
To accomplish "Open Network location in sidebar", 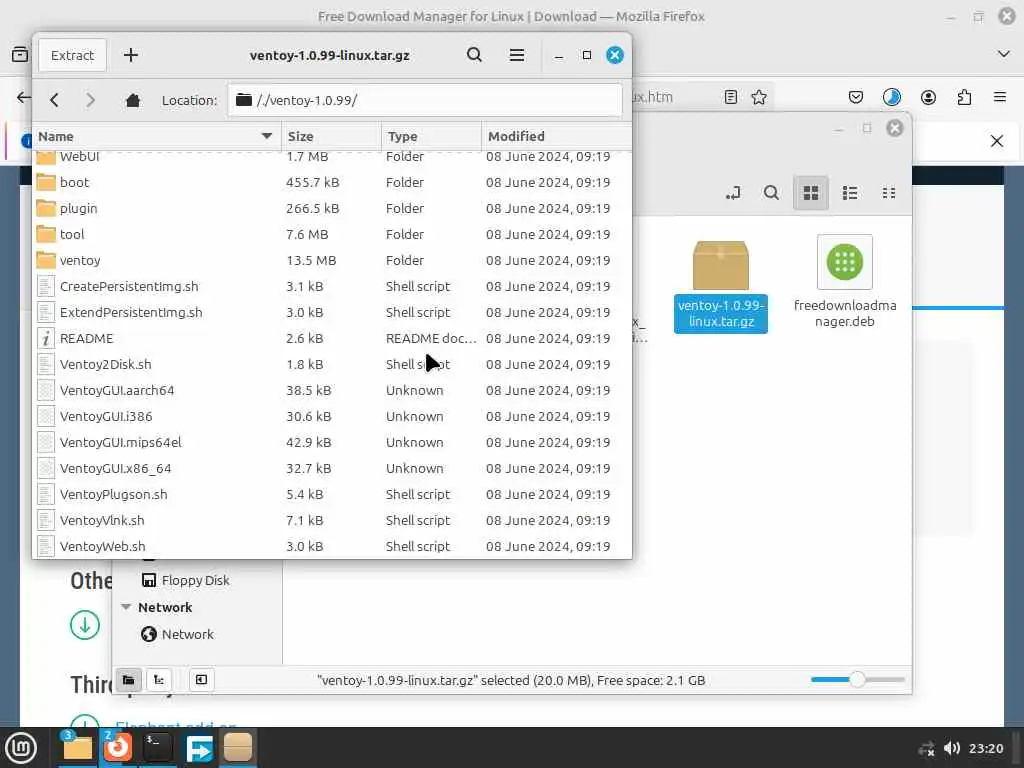I will point(187,634).
